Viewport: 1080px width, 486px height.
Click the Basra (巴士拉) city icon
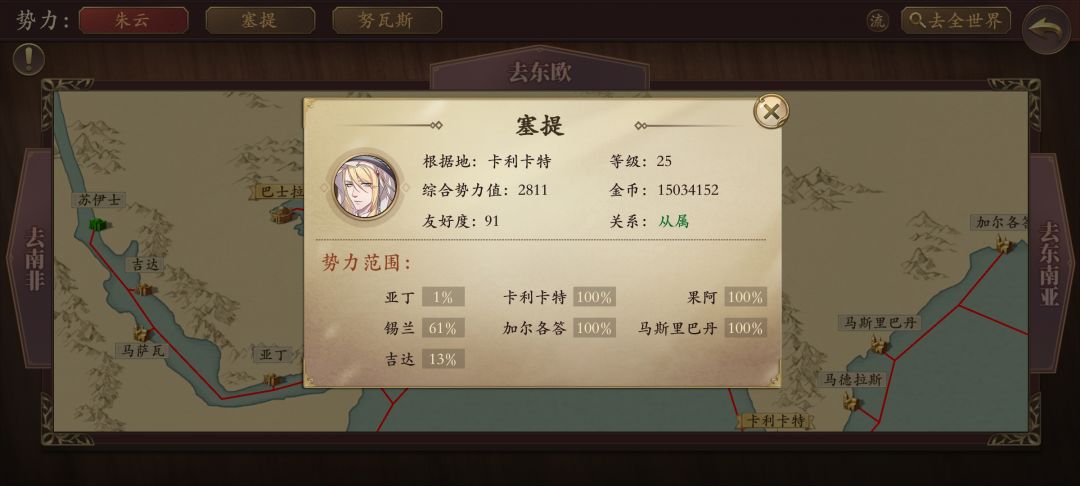click(282, 215)
